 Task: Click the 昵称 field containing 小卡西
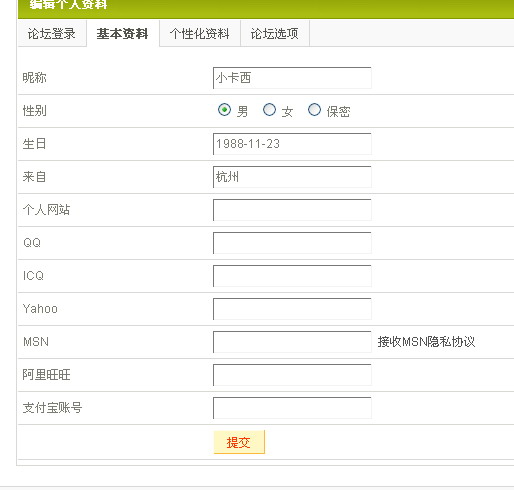pos(292,78)
